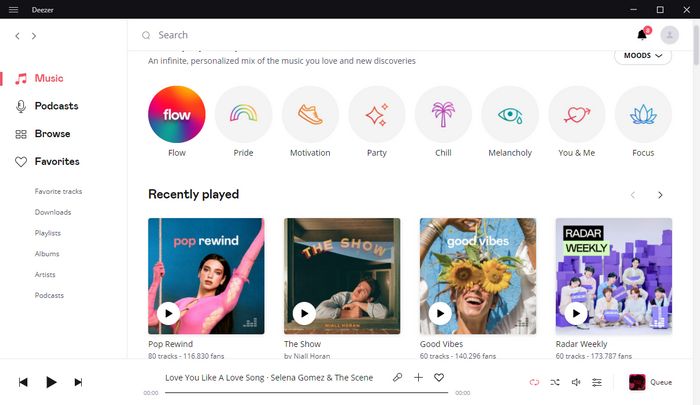Skip to the previous track
This screenshot has width=700, height=405.
[23, 382]
